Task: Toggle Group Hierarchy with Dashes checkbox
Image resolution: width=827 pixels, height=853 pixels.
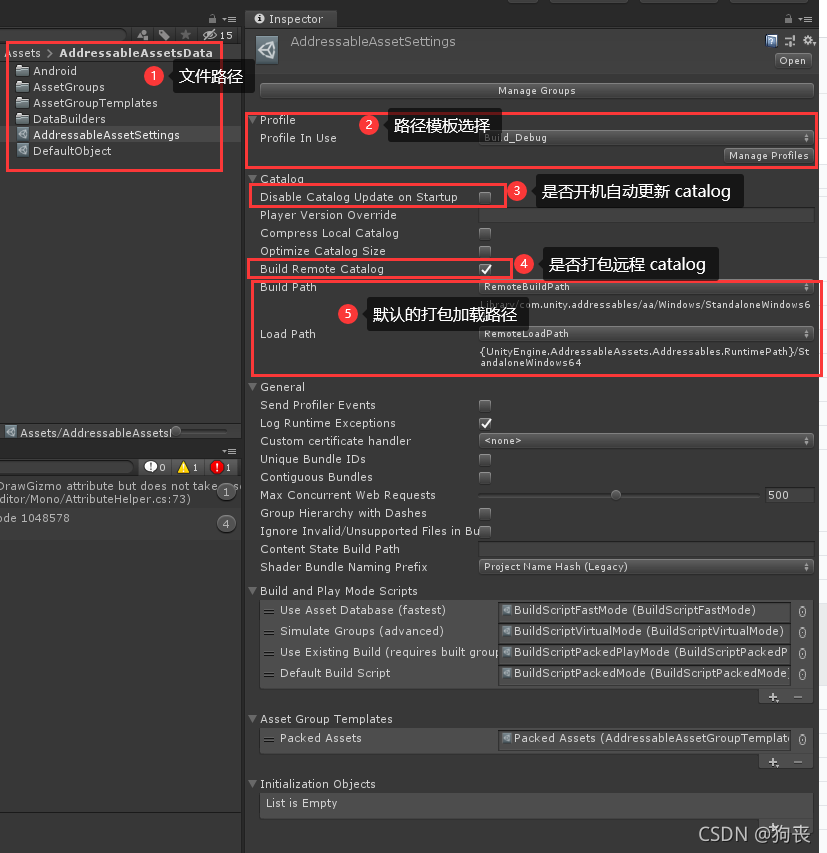Action: [x=485, y=514]
